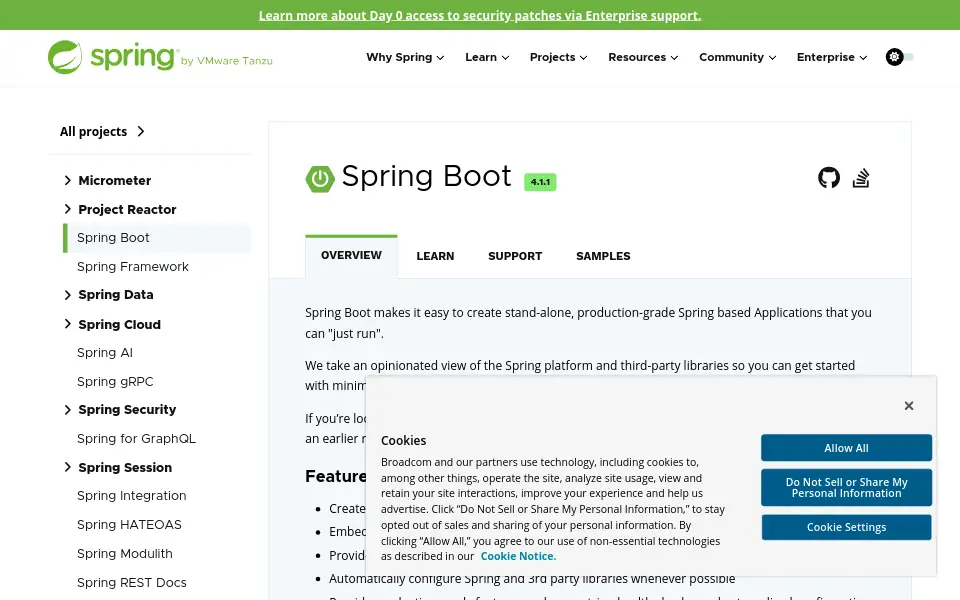Open the Spring Security label
Viewport: 960px width, 600px height.
(x=127, y=410)
